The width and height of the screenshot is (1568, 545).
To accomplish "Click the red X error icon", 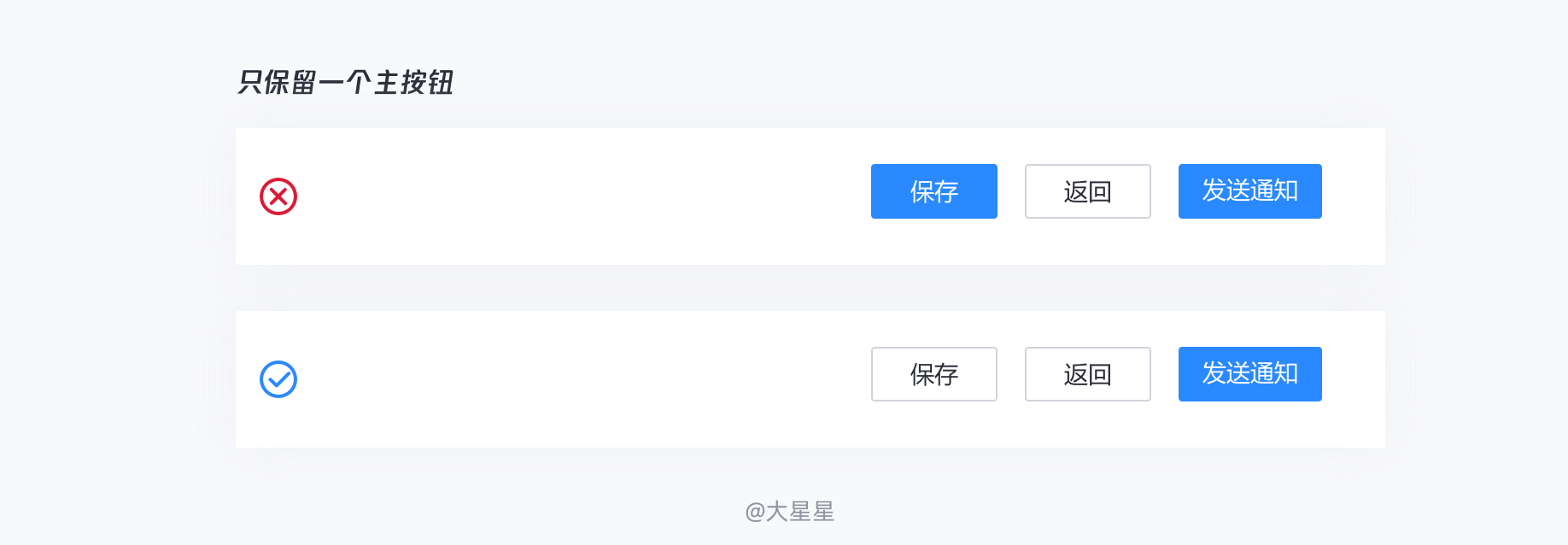I will [x=278, y=196].
